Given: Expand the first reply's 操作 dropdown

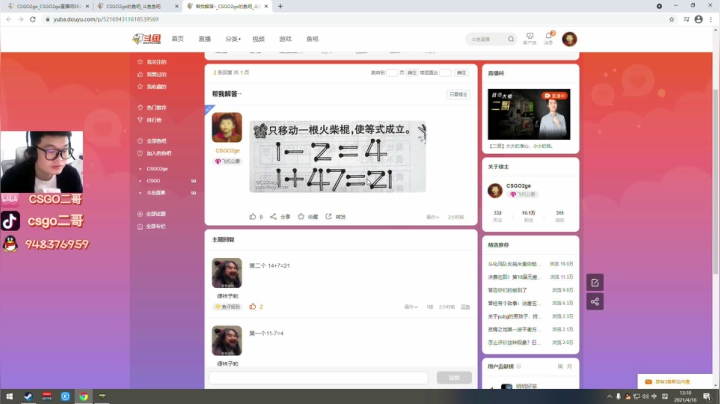Looking at the screenshot, I should point(411,307).
